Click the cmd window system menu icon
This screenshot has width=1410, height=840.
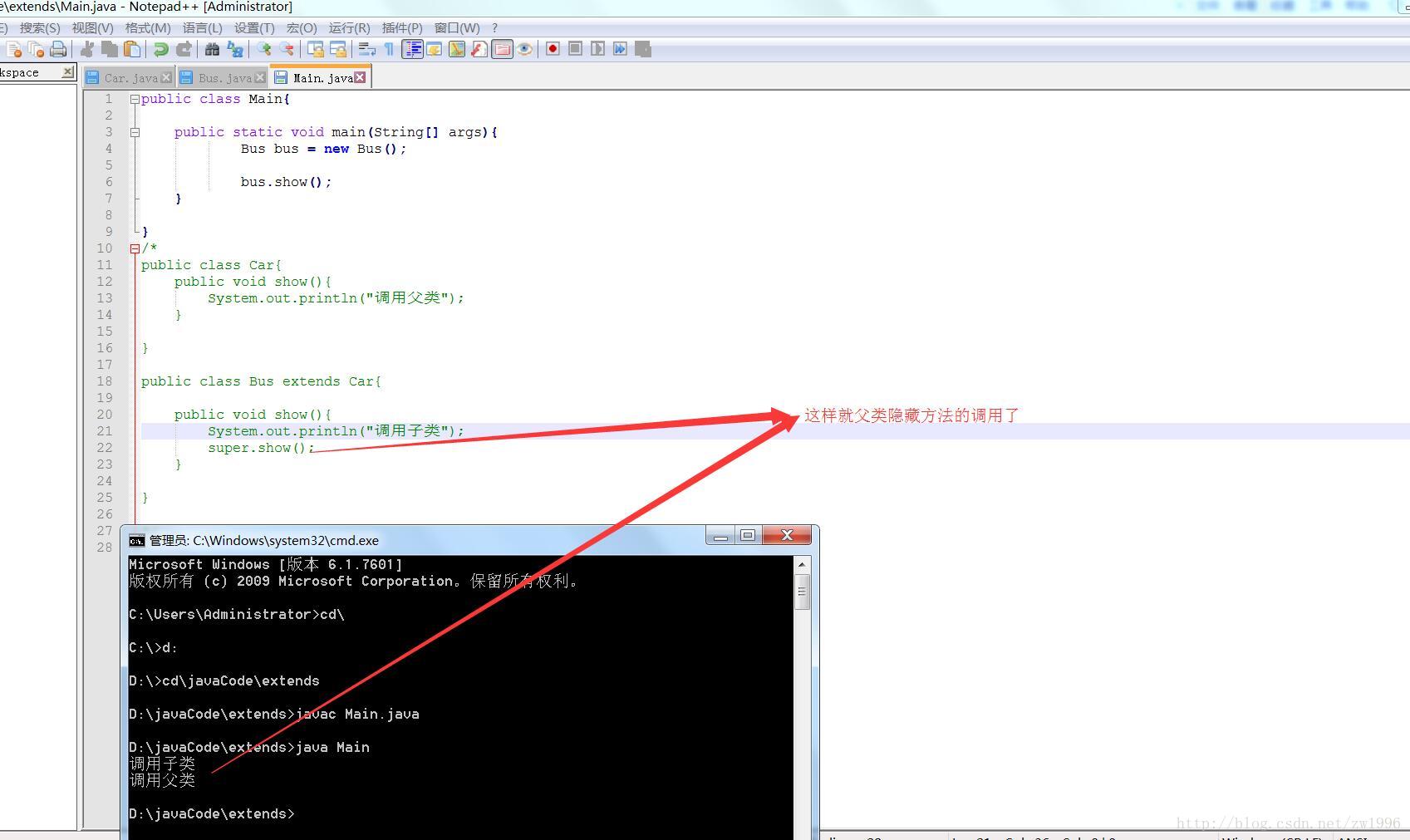click(136, 540)
